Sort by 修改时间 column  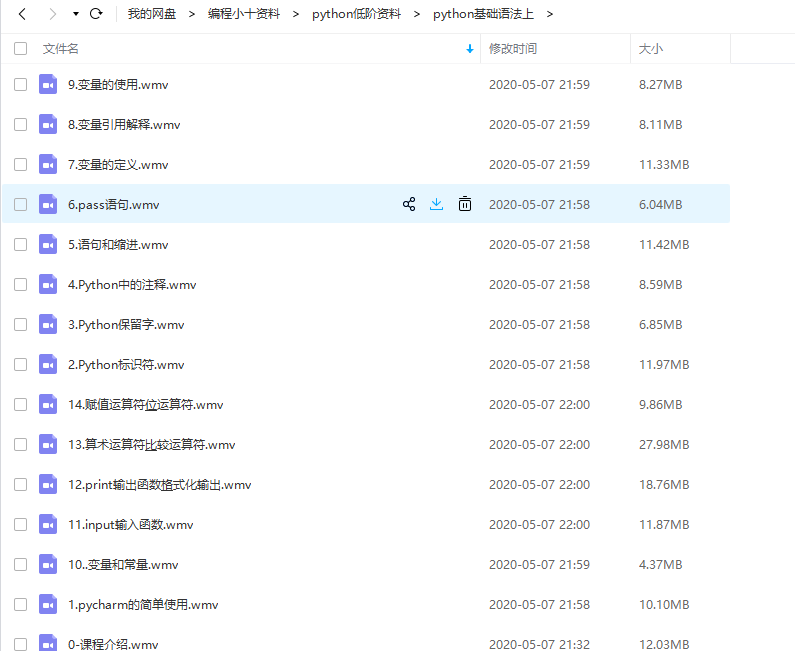513,49
